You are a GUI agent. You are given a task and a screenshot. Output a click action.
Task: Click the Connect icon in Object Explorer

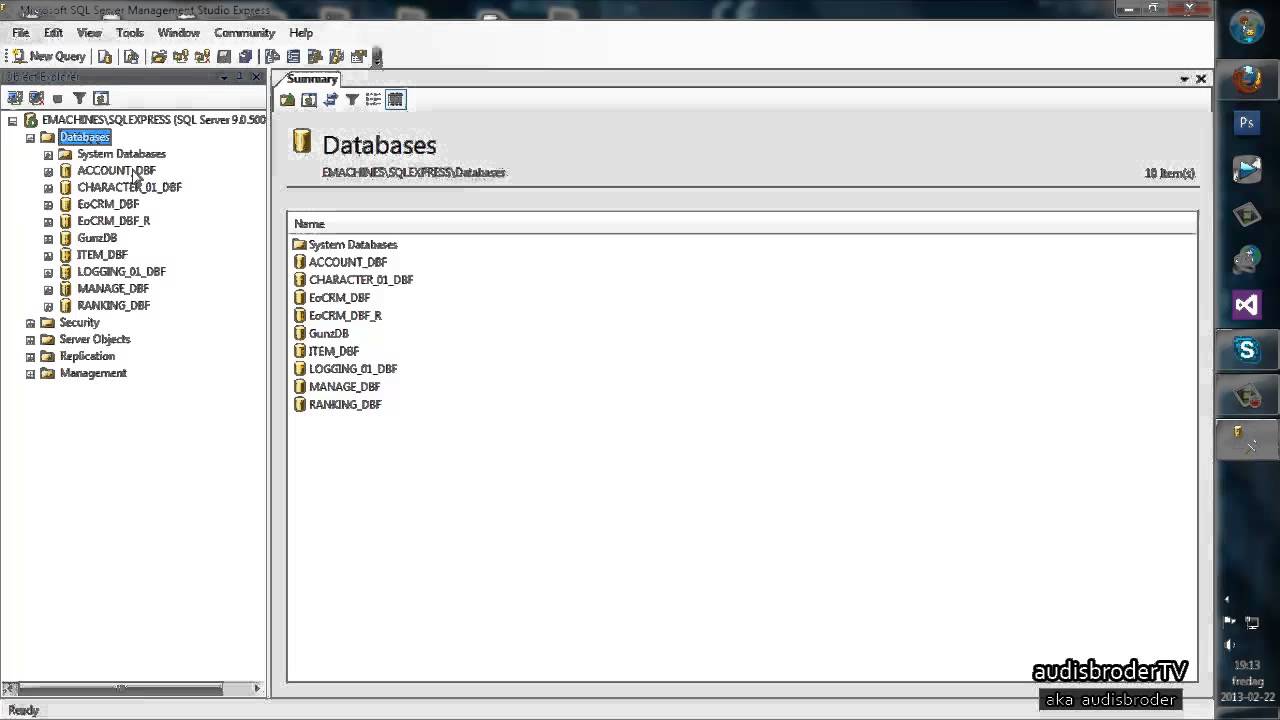15,98
